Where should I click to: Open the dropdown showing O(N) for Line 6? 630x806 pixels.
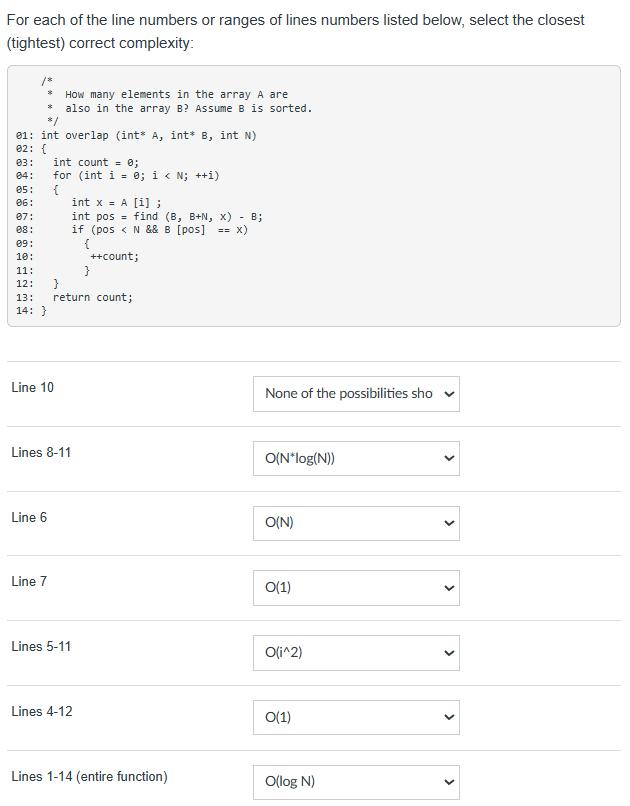coord(358,523)
